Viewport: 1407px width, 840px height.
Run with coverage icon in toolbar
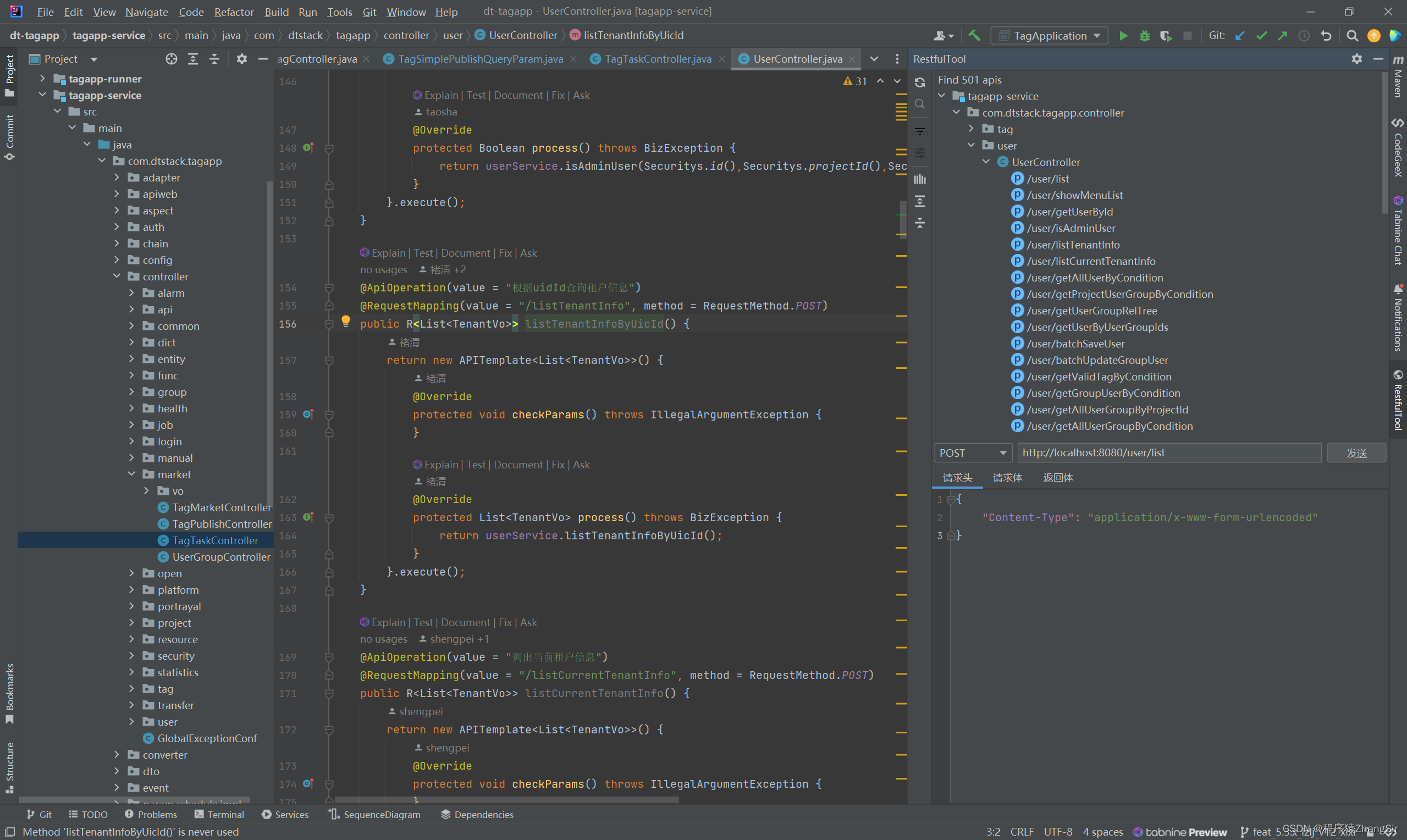pyautogui.click(x=1165, y=36)
